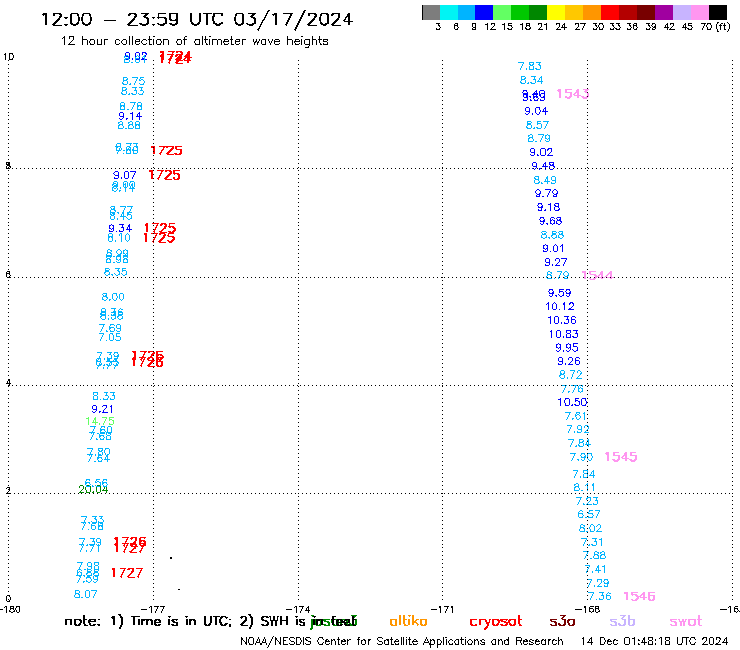This screenshot has height=650, width=740.
Task: Click the 'altika' satellite legend label
Action: 408,621
